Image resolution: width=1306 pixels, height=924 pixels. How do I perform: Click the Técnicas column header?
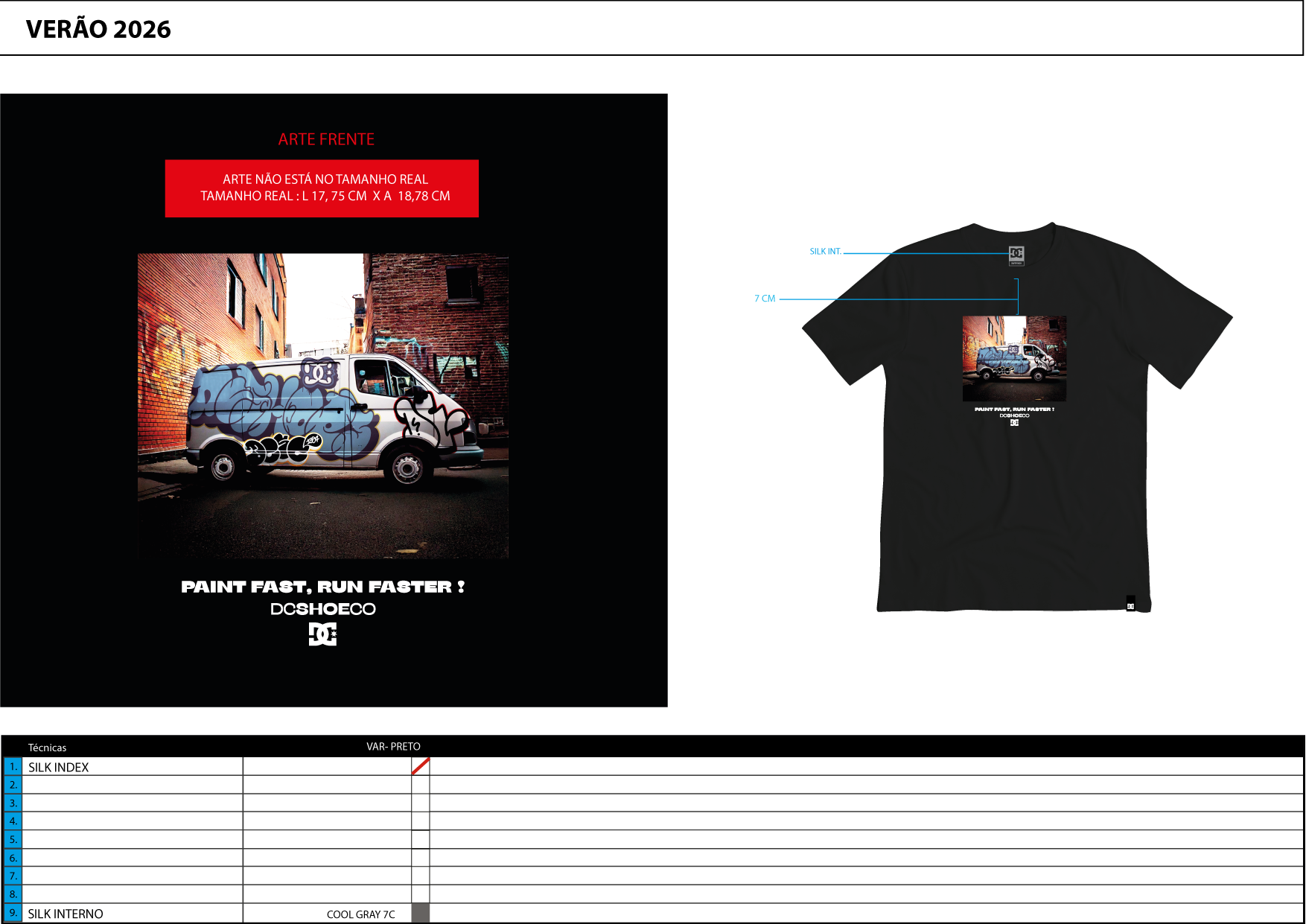[47, 748]
